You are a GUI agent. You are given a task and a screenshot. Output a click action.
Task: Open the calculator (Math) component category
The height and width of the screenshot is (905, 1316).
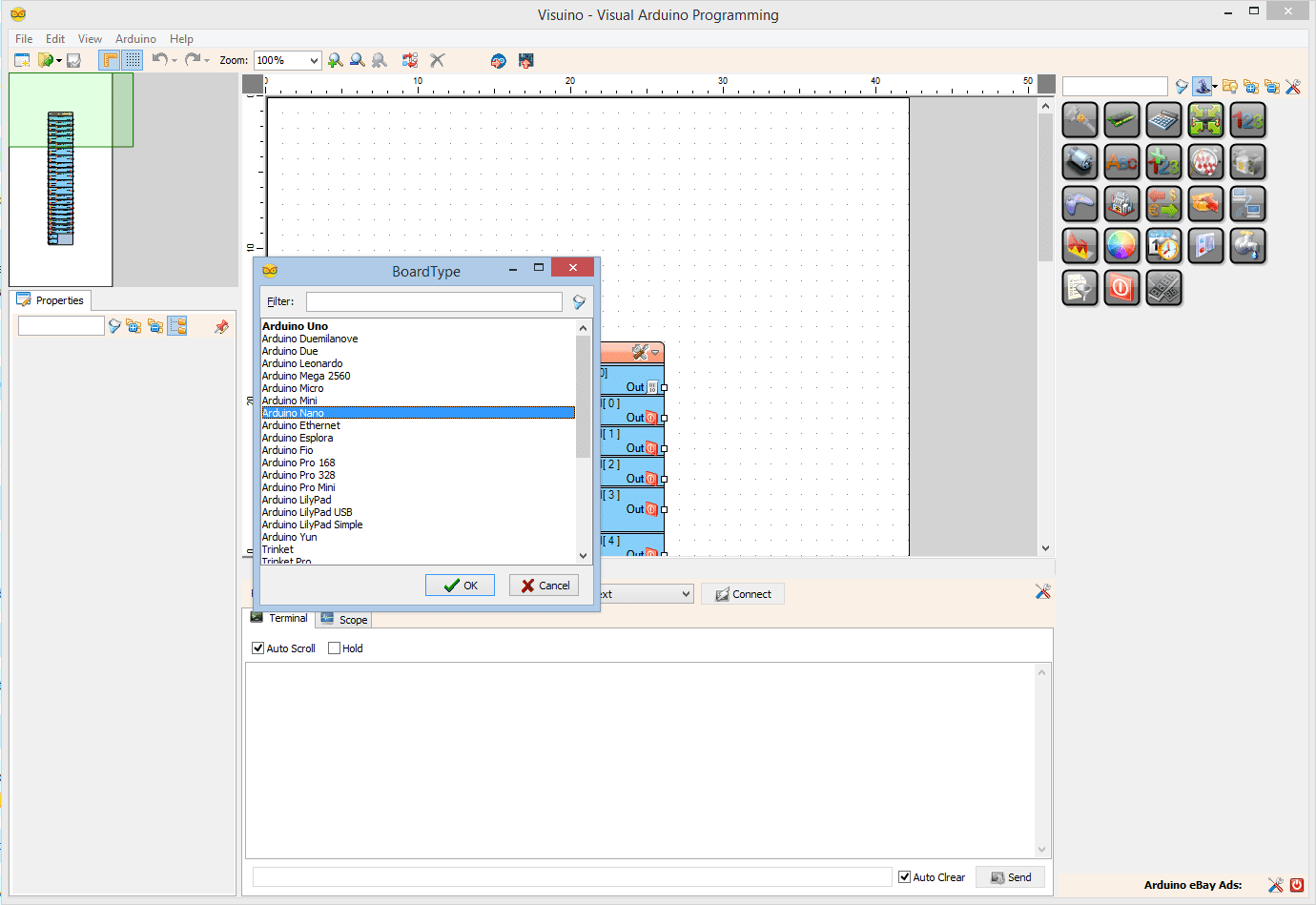(1163, 120)
